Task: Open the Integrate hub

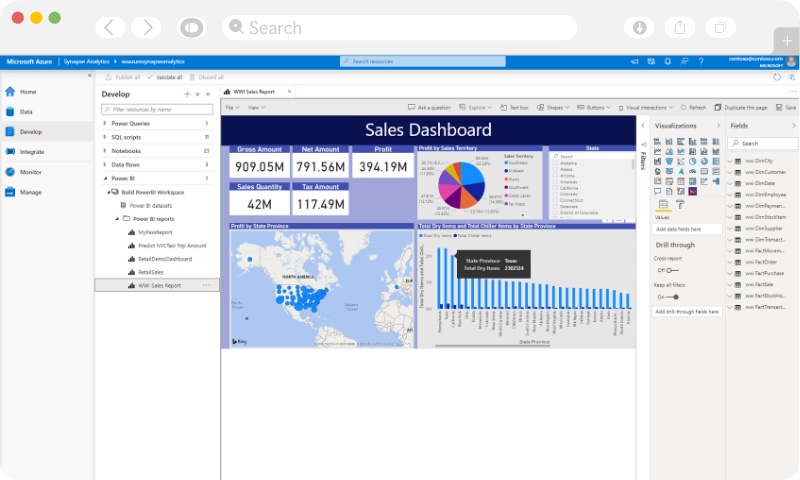Action: pos(25,151)
